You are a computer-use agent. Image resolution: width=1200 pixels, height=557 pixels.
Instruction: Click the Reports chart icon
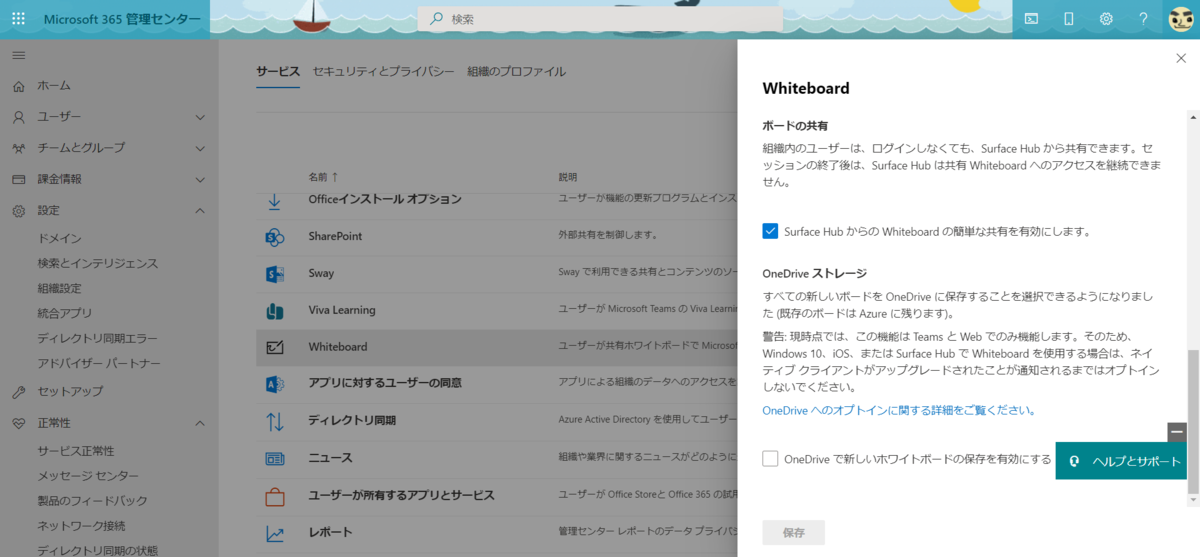pos(275,533)
